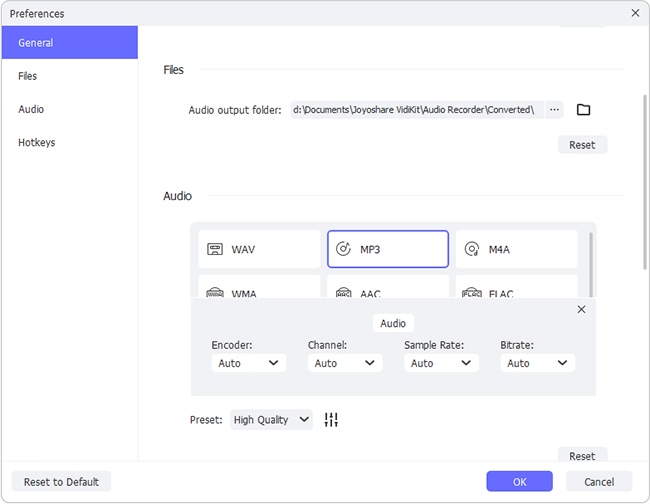Switch to the General section
This screenshot has height=504, width=650.
tap(70, 42)
